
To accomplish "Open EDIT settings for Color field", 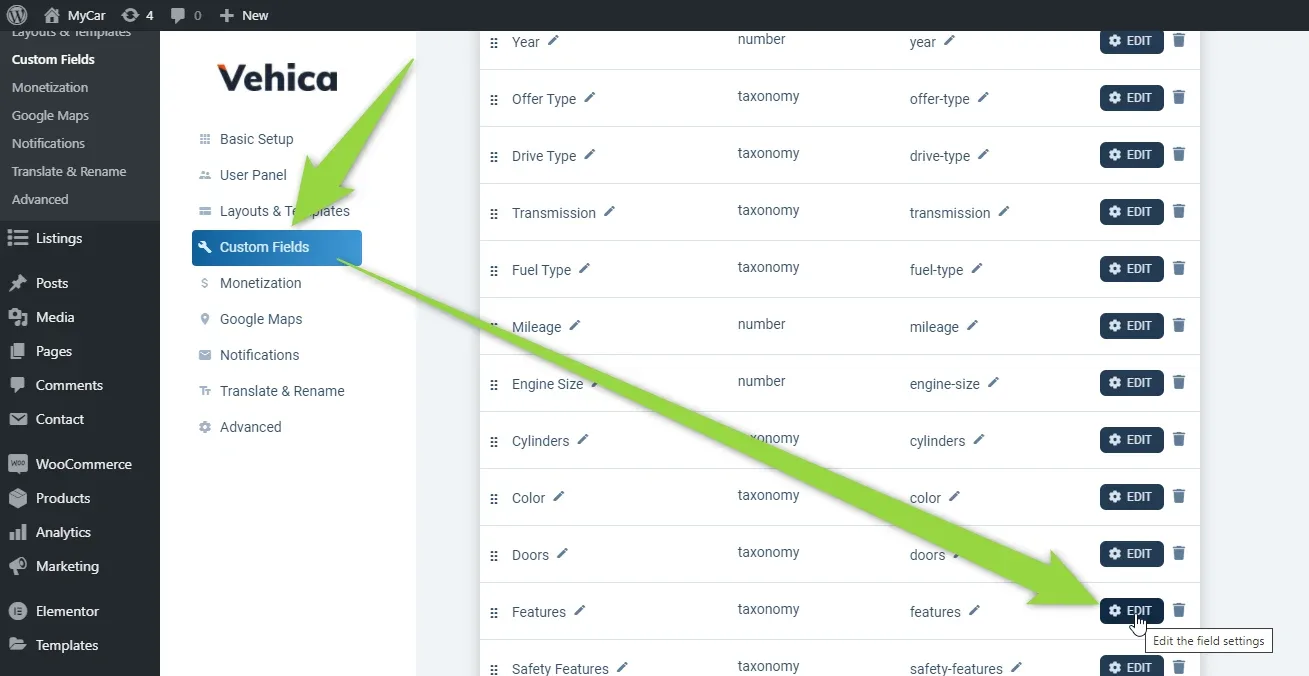I will (x=1132, y=497).
